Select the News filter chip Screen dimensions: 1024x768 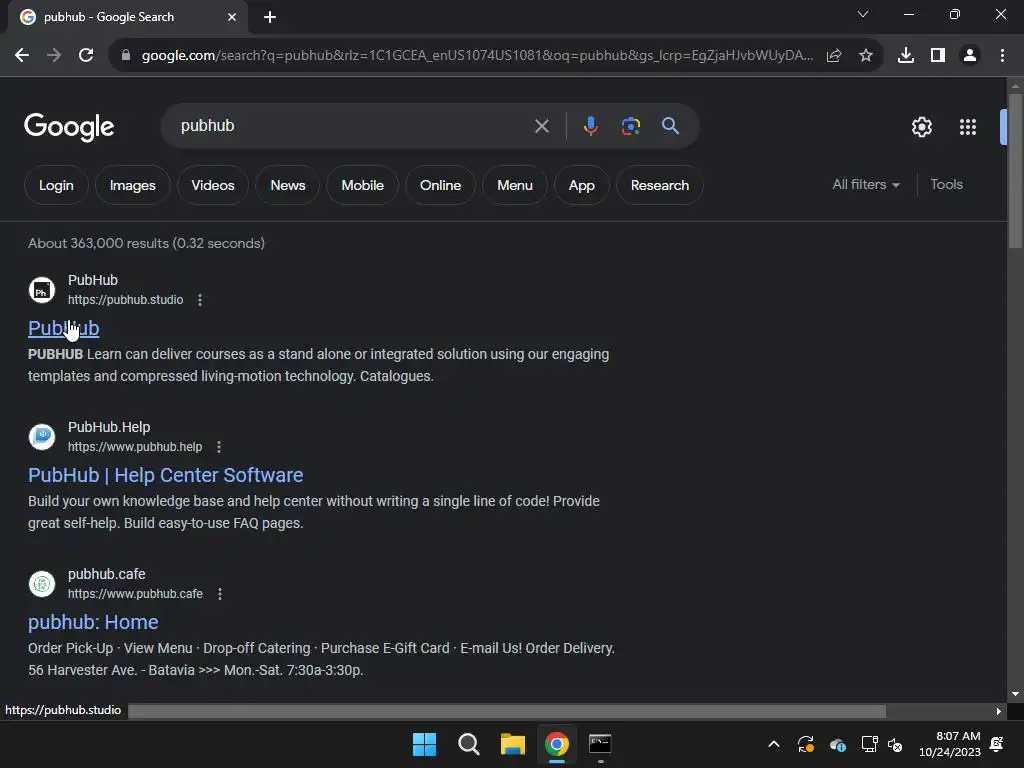pyautogui.click(x=288, y=185)
